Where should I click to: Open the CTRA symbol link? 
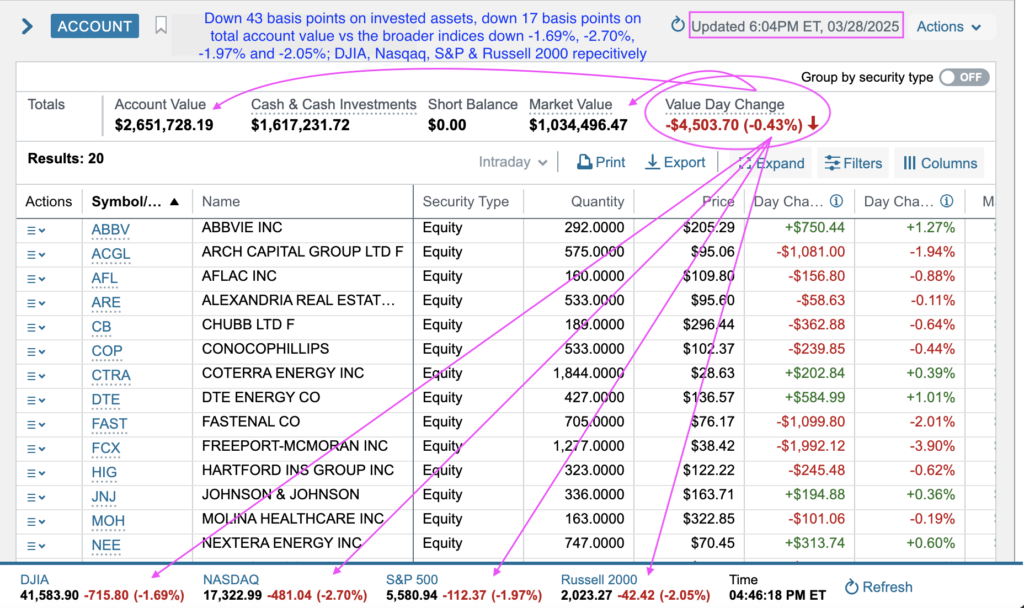click(x=111, y=375)
